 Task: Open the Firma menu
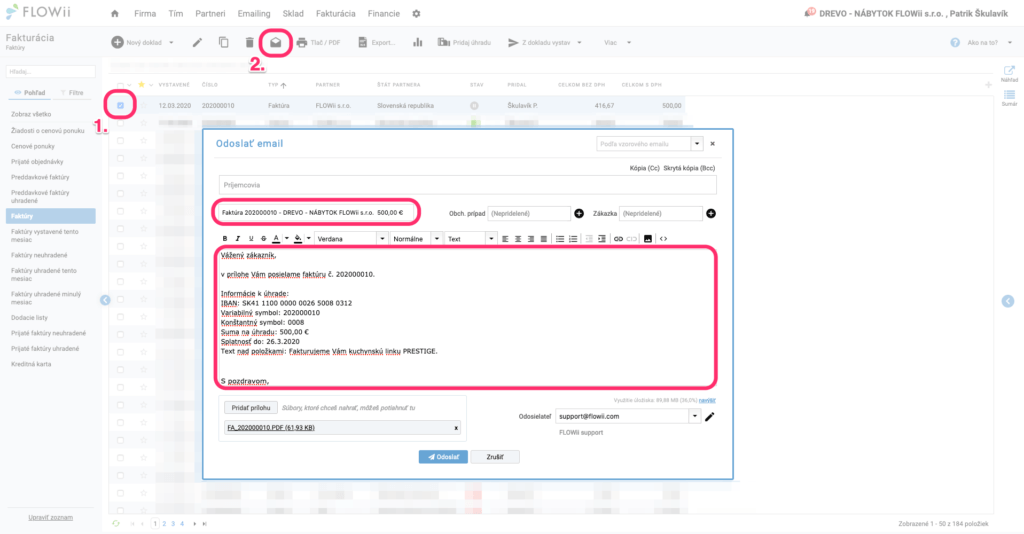145,14
